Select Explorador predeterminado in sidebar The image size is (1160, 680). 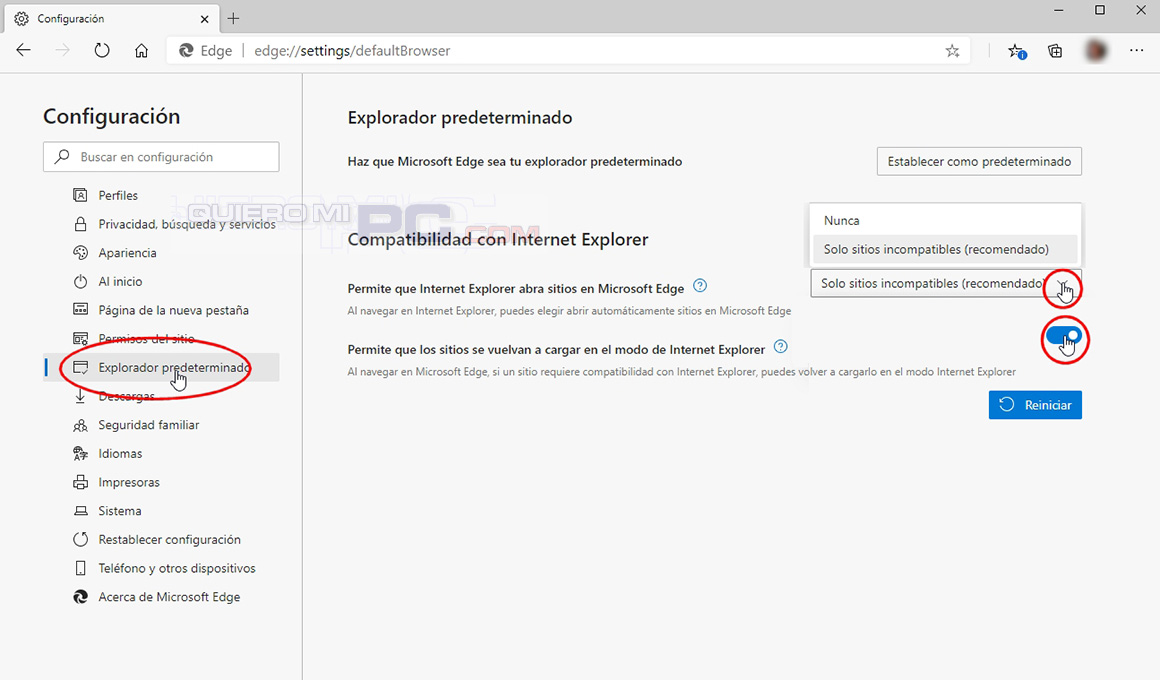161,367
